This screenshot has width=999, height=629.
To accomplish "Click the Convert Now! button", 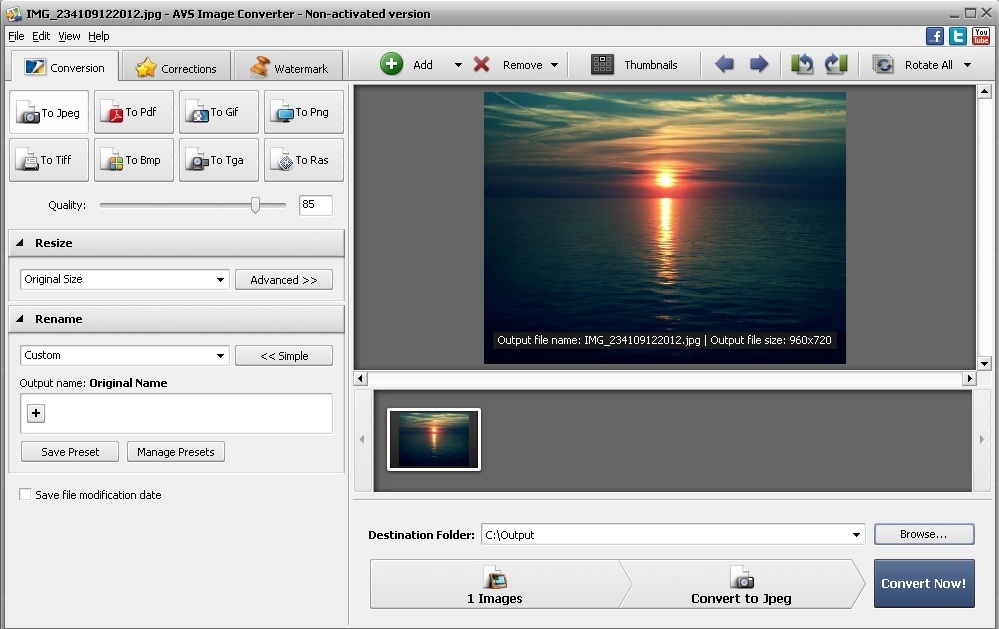I will click(x=923, y=583).
